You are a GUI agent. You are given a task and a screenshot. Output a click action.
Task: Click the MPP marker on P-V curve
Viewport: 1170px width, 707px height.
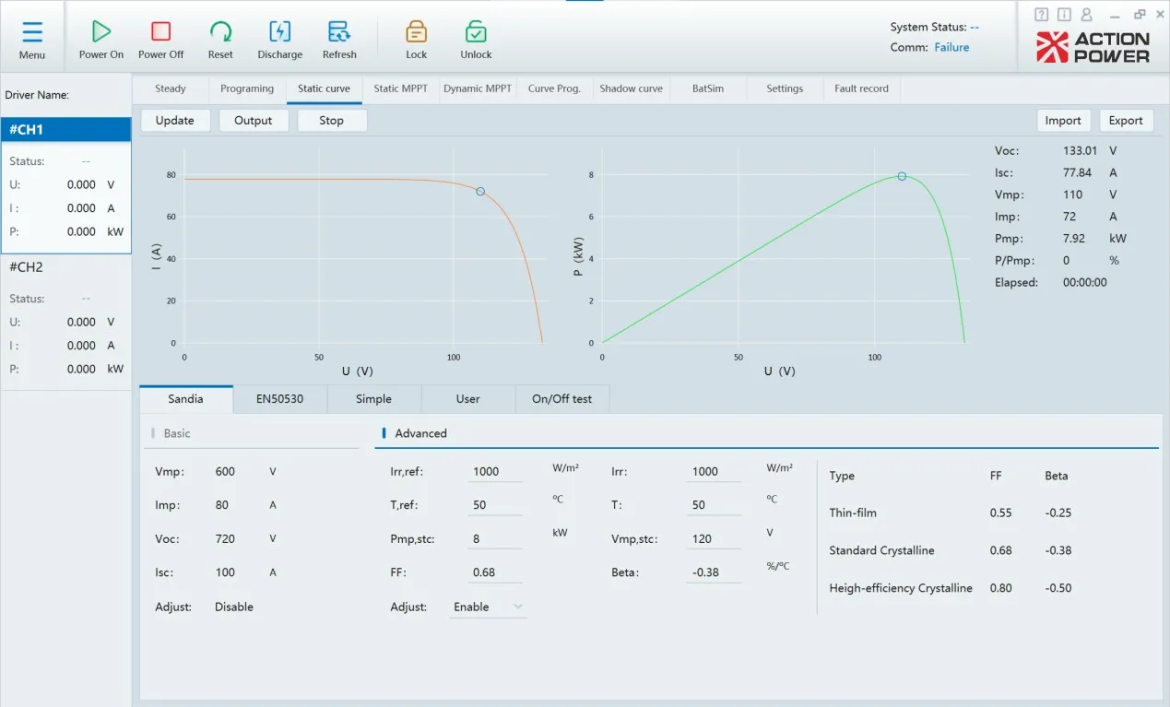(902, 177)
